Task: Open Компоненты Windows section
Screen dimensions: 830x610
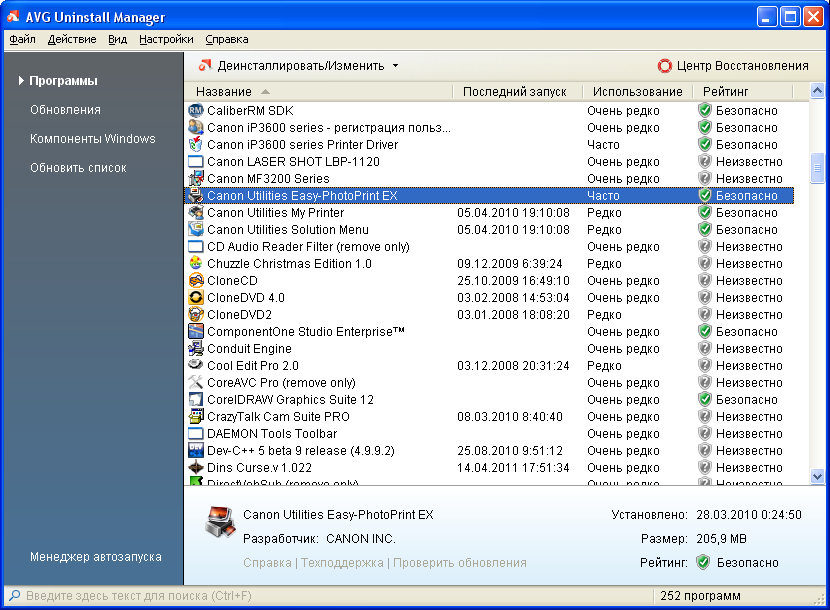Action: (93, 139)
